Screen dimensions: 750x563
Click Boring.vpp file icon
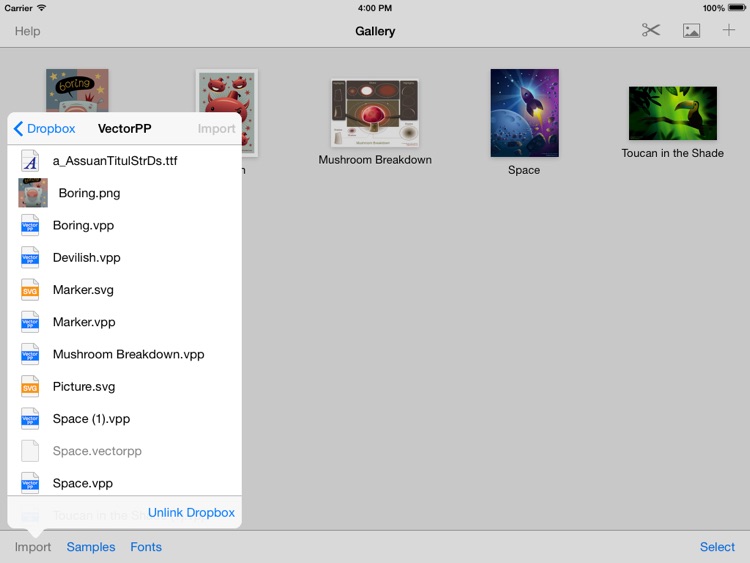point(30,225)
